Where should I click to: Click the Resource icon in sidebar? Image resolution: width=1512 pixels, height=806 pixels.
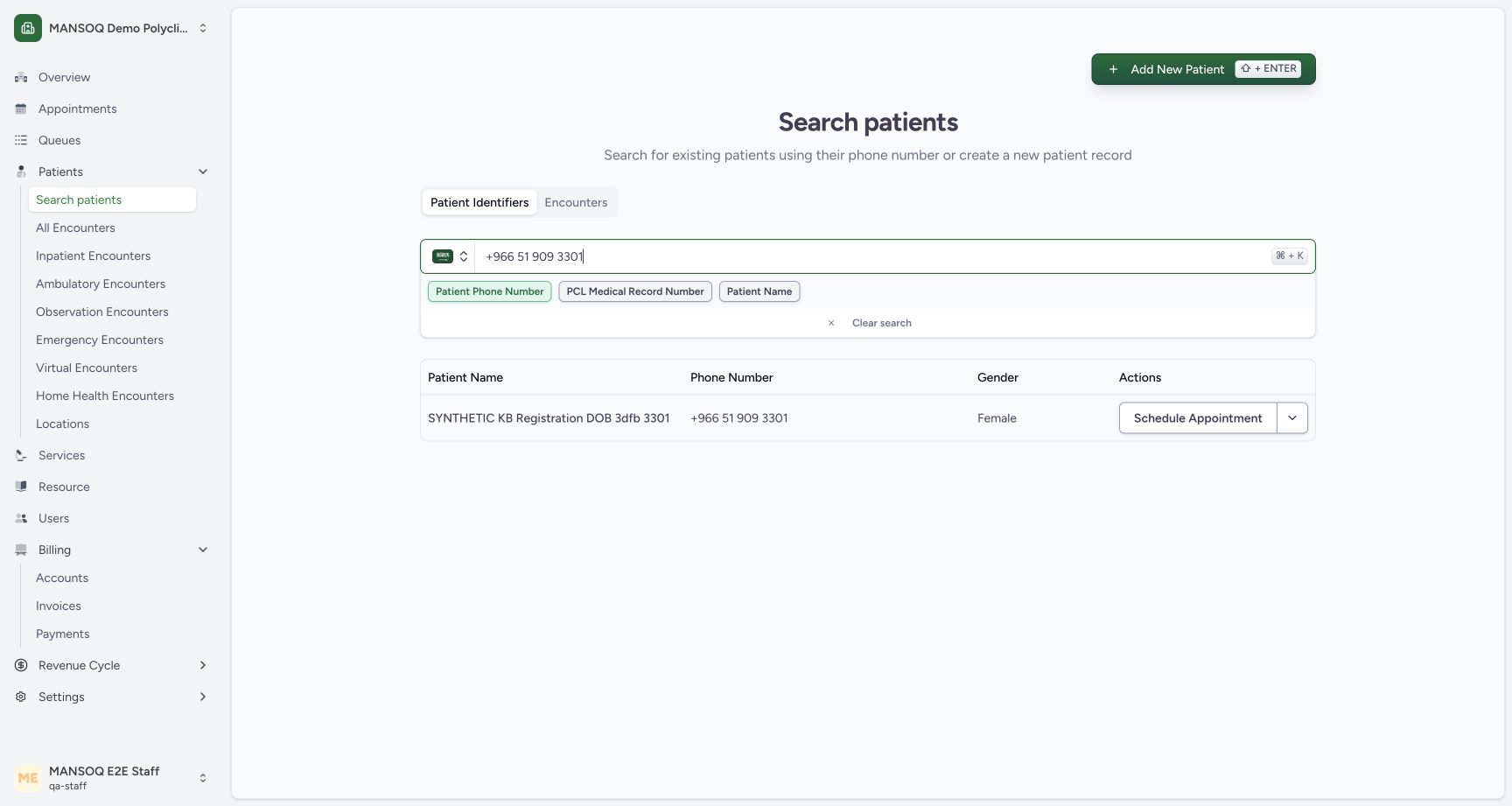21,487
